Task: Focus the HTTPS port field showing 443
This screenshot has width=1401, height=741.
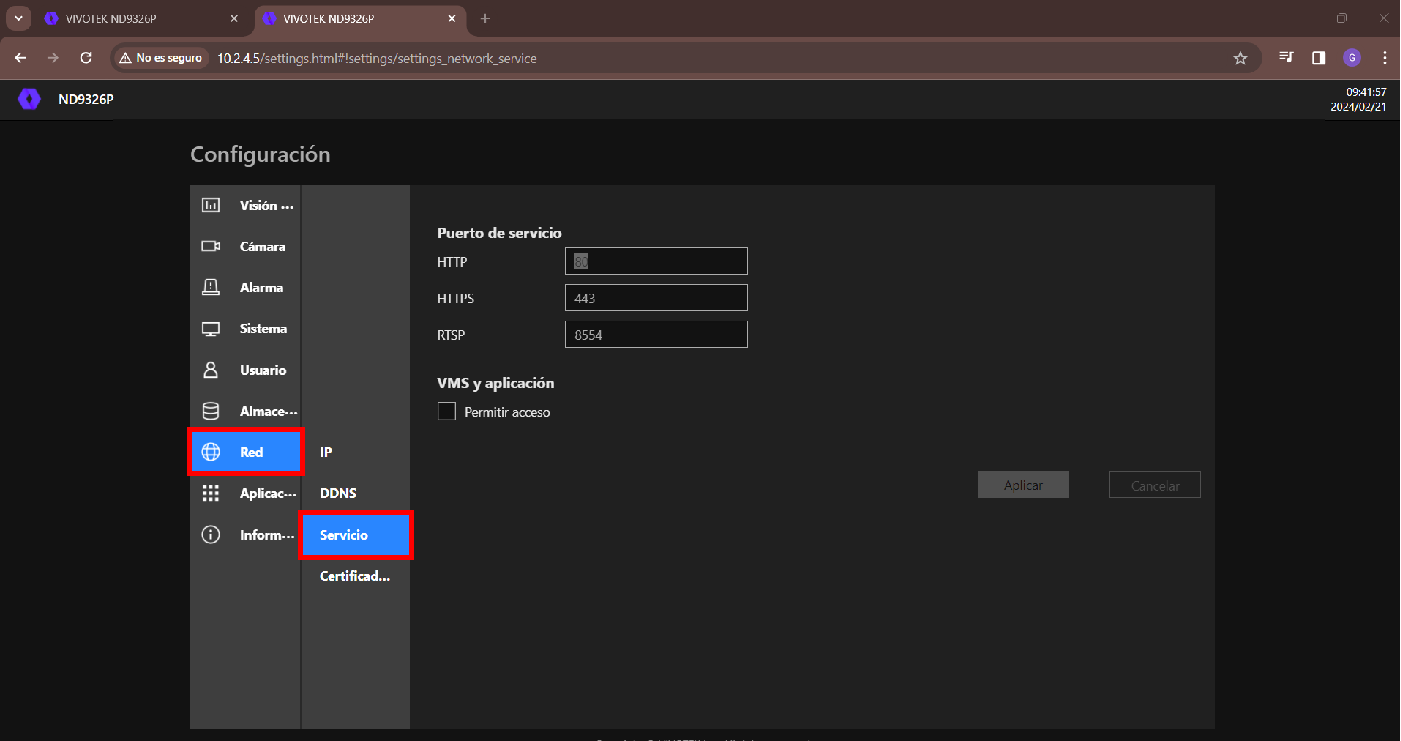Action: tap(656, 298)
